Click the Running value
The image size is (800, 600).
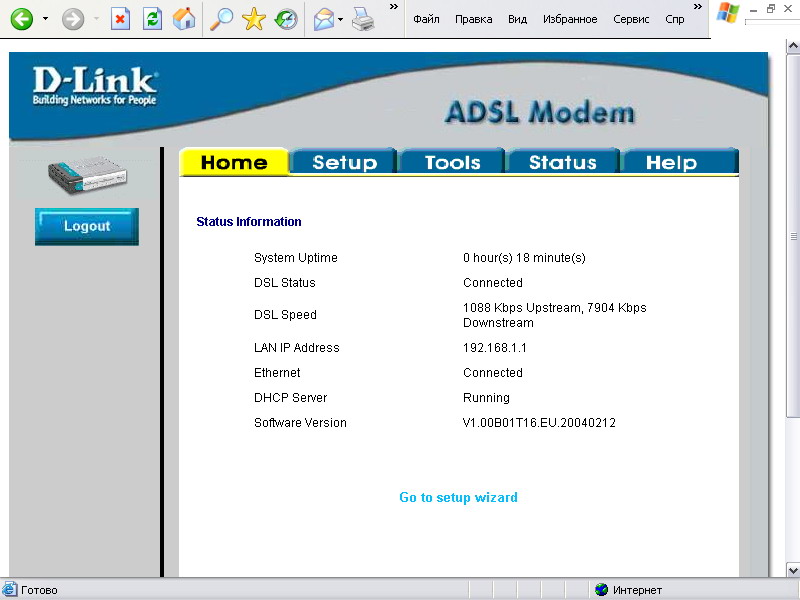coord(486,398)
